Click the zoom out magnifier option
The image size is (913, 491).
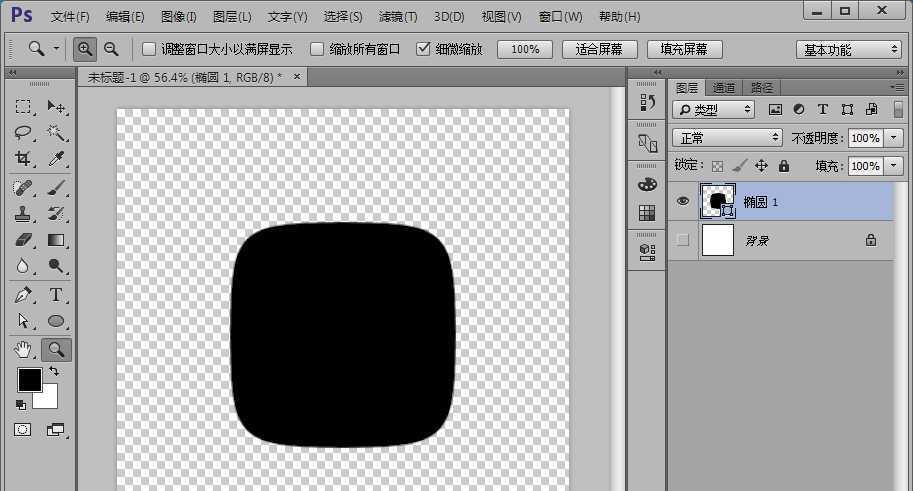coord(111,49)
